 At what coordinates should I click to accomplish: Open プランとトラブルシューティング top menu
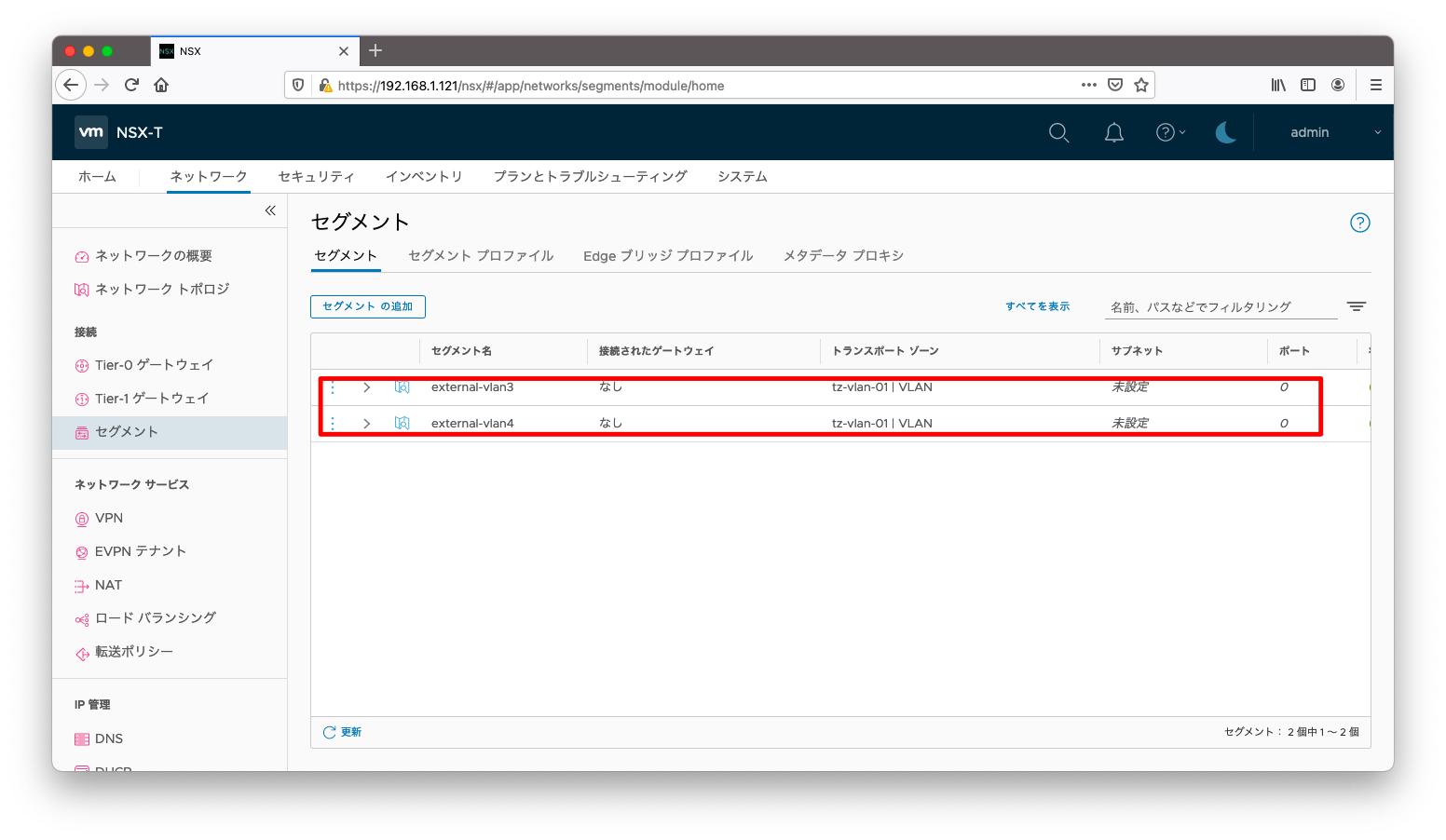coord(590,176)
